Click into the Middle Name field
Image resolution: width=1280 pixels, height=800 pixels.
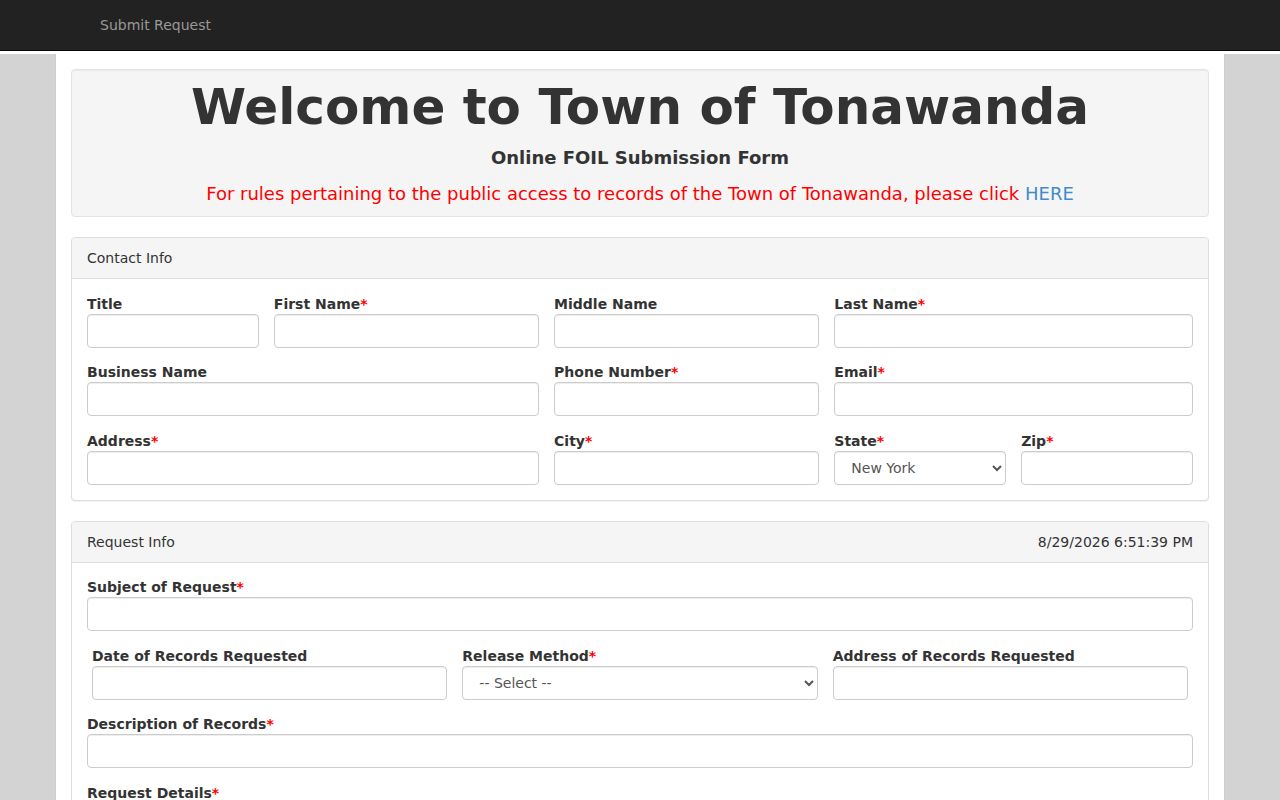click(686, 331)
